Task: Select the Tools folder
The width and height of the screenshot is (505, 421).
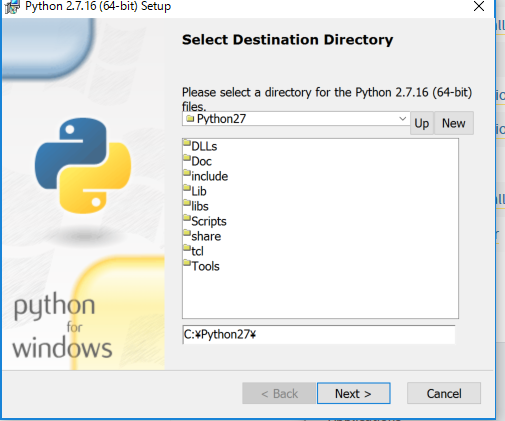Action: (205, 266)
